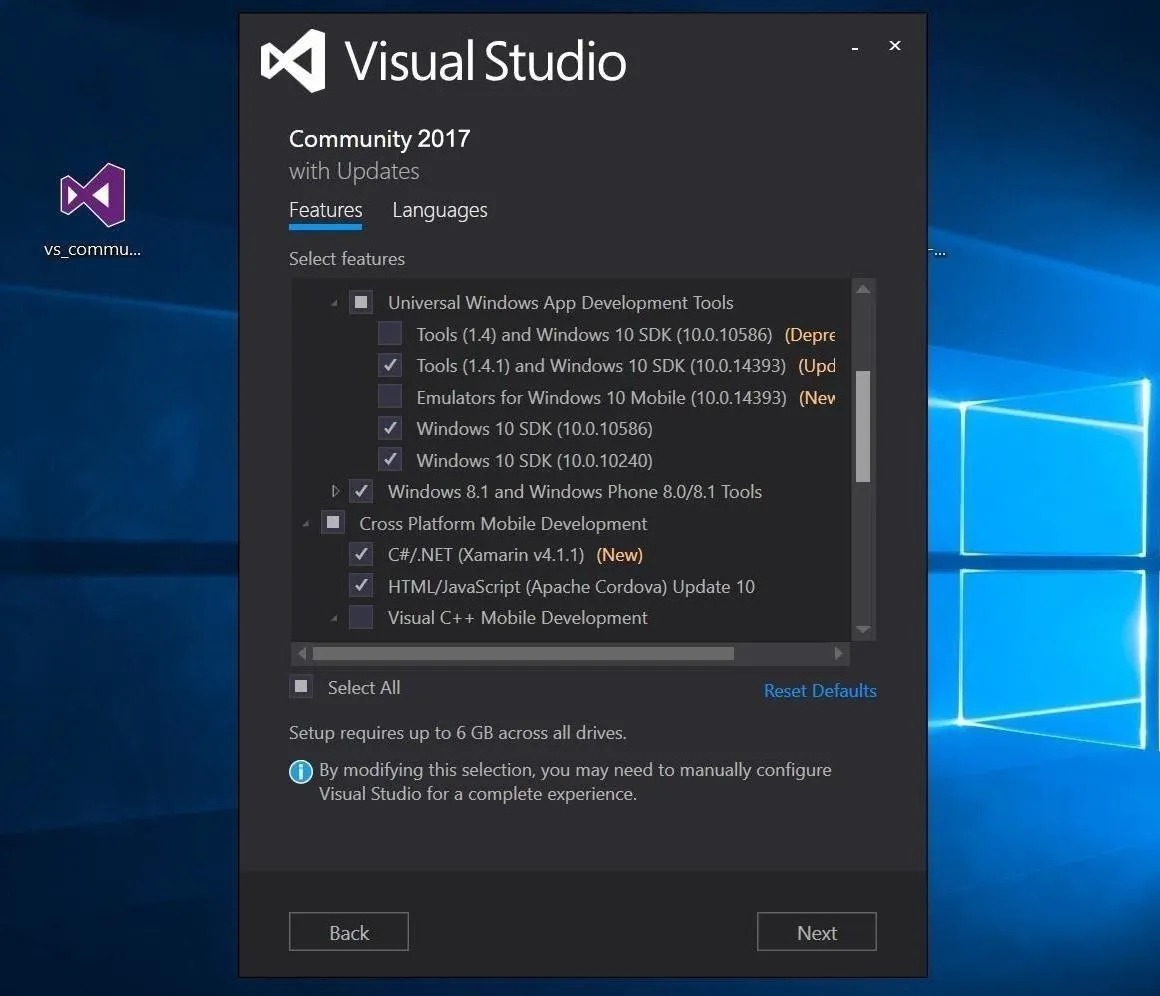Toggle the Select All checkbox
This screenshot has width=1160, height=996.
[x=301, y=687]
